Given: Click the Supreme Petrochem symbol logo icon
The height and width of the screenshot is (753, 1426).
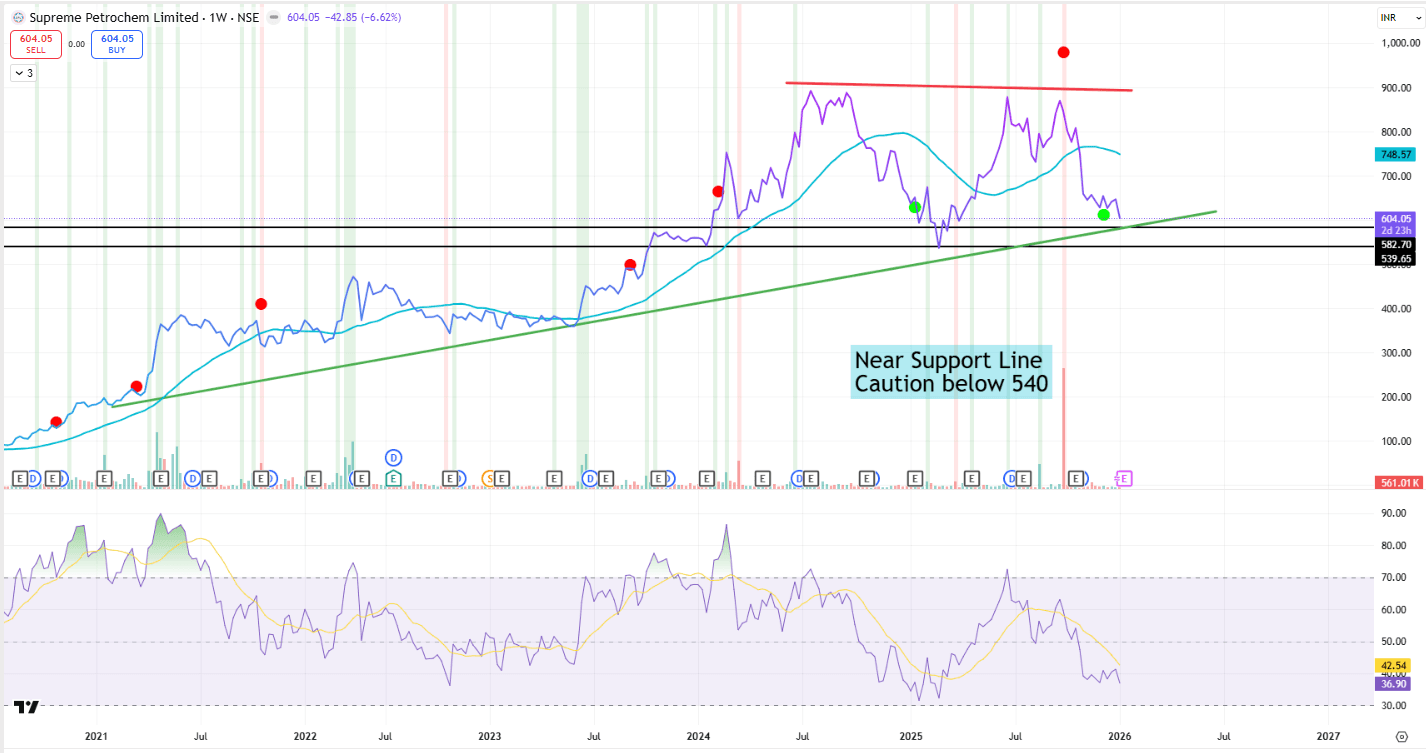Looking at the screenshot, I should coord(19,17).
